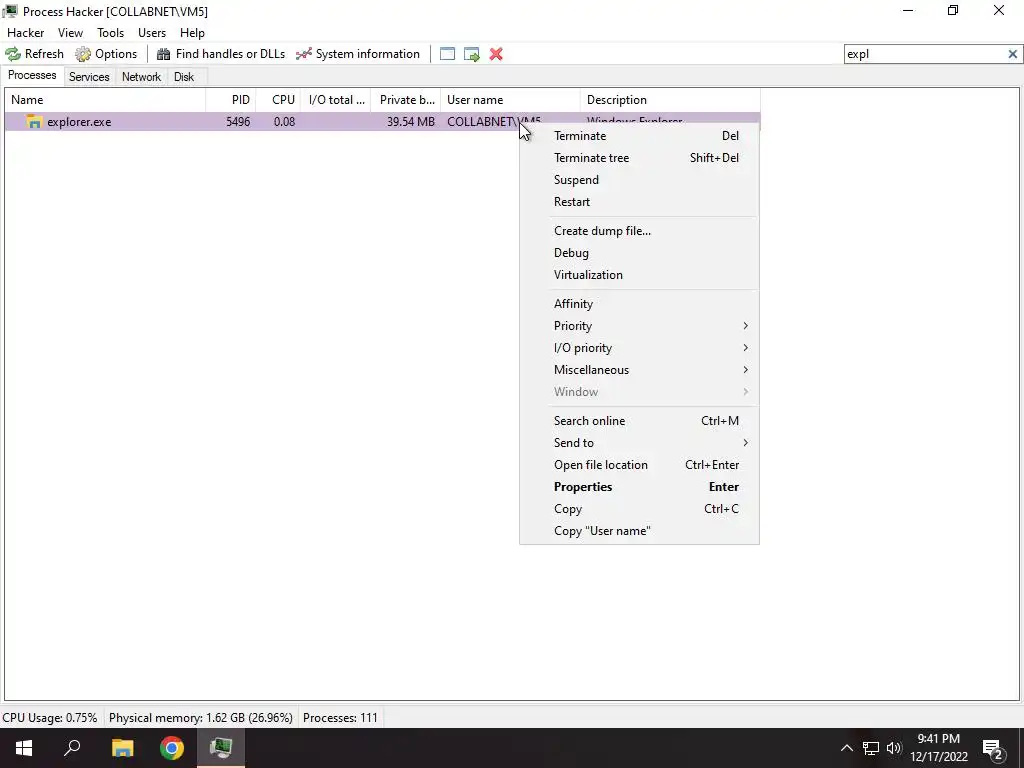The image size is (1024, 768).
Task: Switch to the Disk tab
Action: pyautogui.click(x=184, y=77)
